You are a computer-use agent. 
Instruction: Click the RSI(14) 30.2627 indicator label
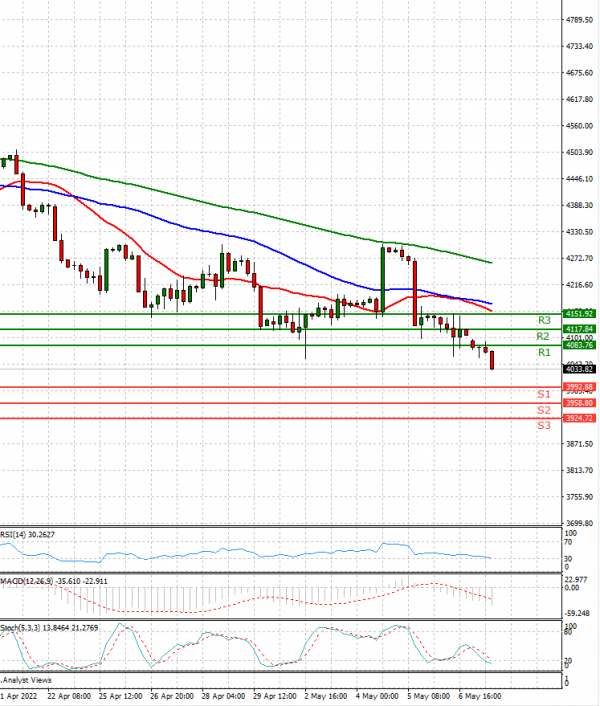27,534
